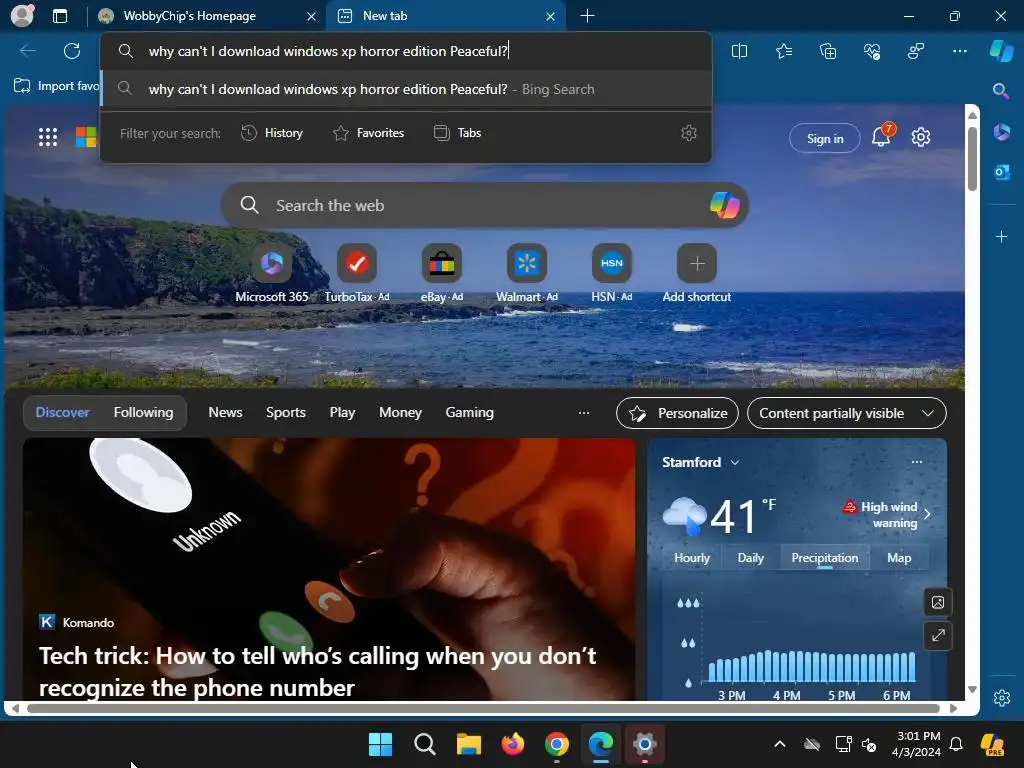Open the Gaming feed category
The image size is (1024, 768).
click(x=470, y=413)
